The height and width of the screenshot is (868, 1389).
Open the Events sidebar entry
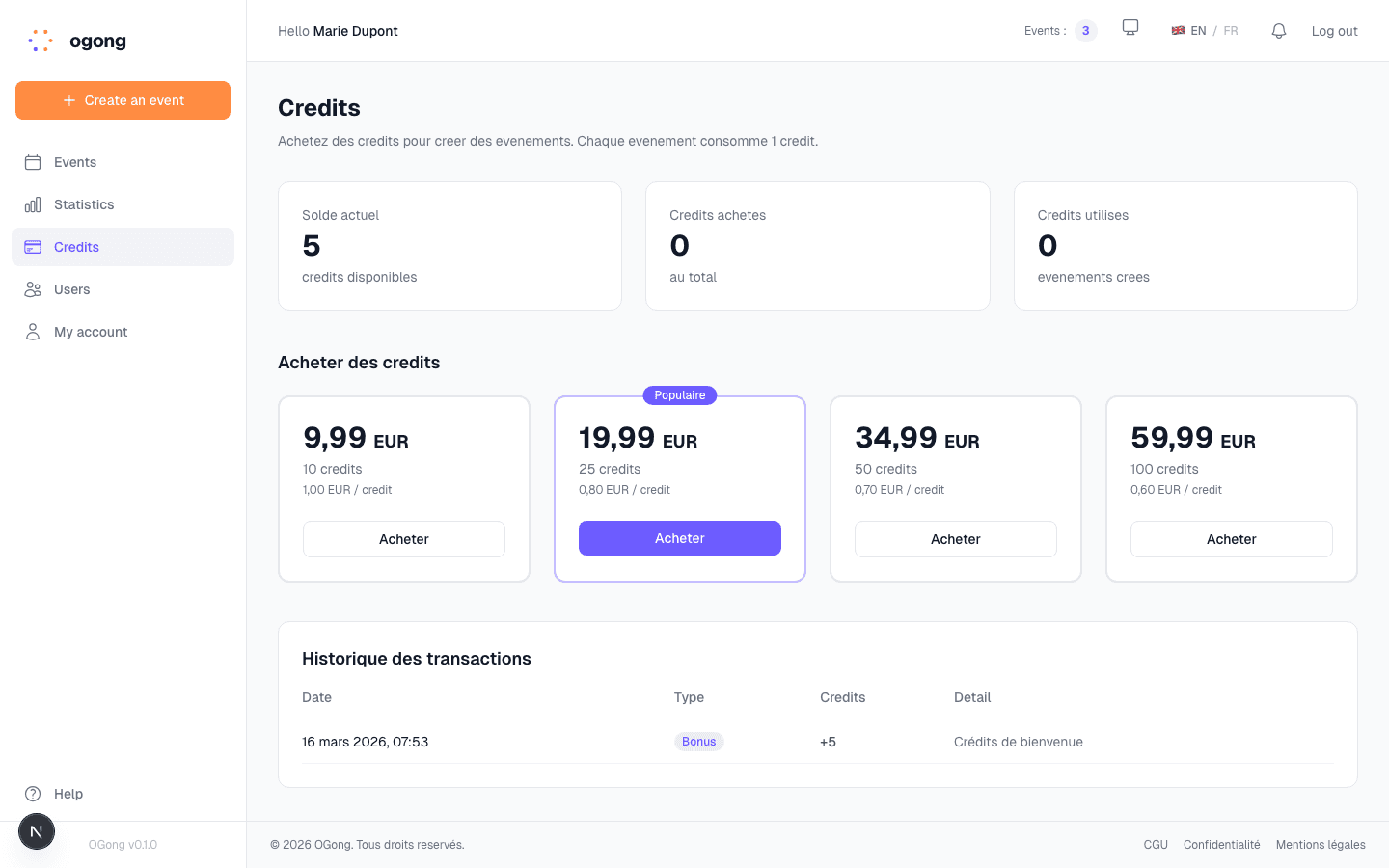(x=75, y=162)
